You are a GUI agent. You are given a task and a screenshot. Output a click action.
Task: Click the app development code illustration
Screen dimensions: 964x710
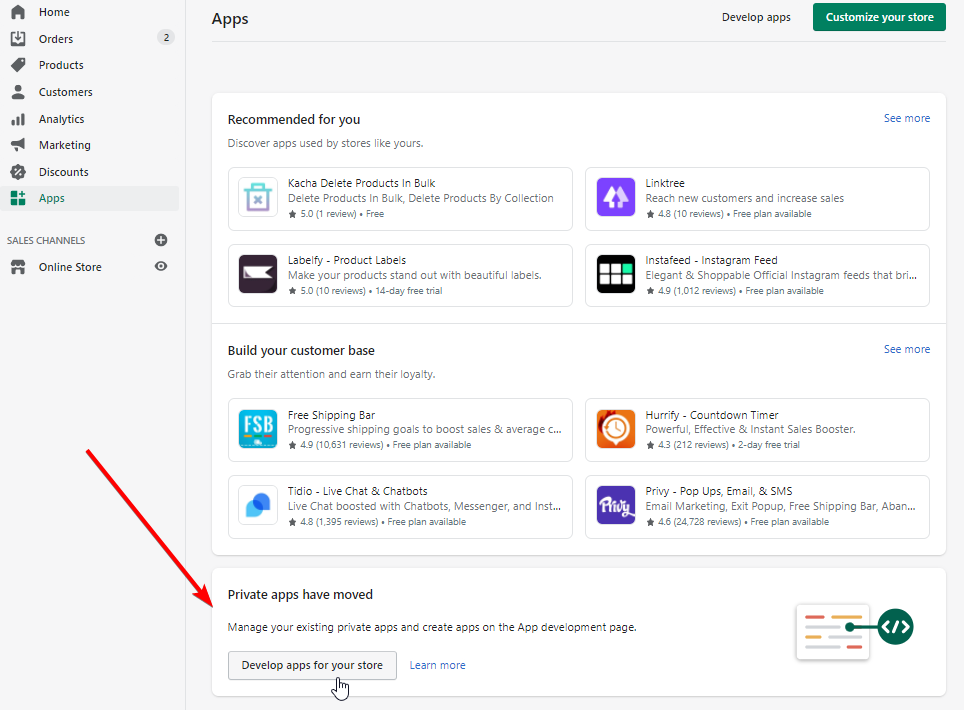coord(855,631)
